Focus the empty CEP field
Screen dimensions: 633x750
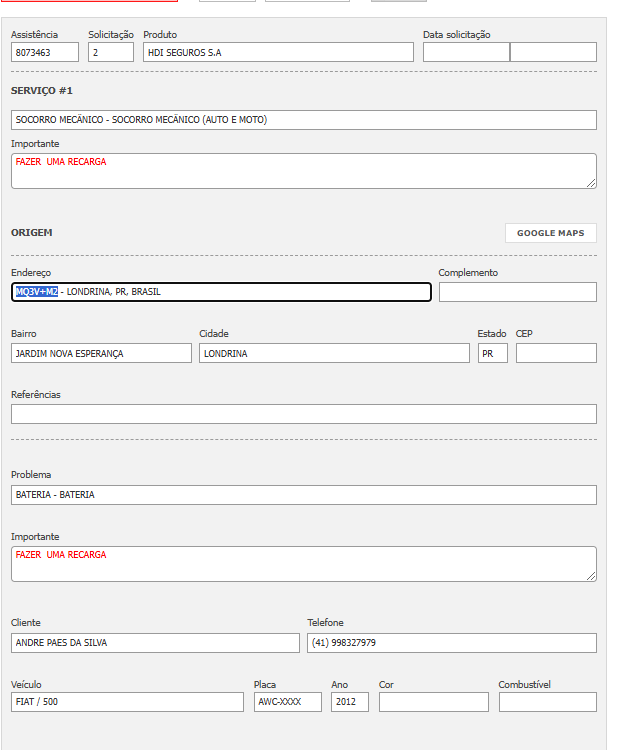point(556,353)
